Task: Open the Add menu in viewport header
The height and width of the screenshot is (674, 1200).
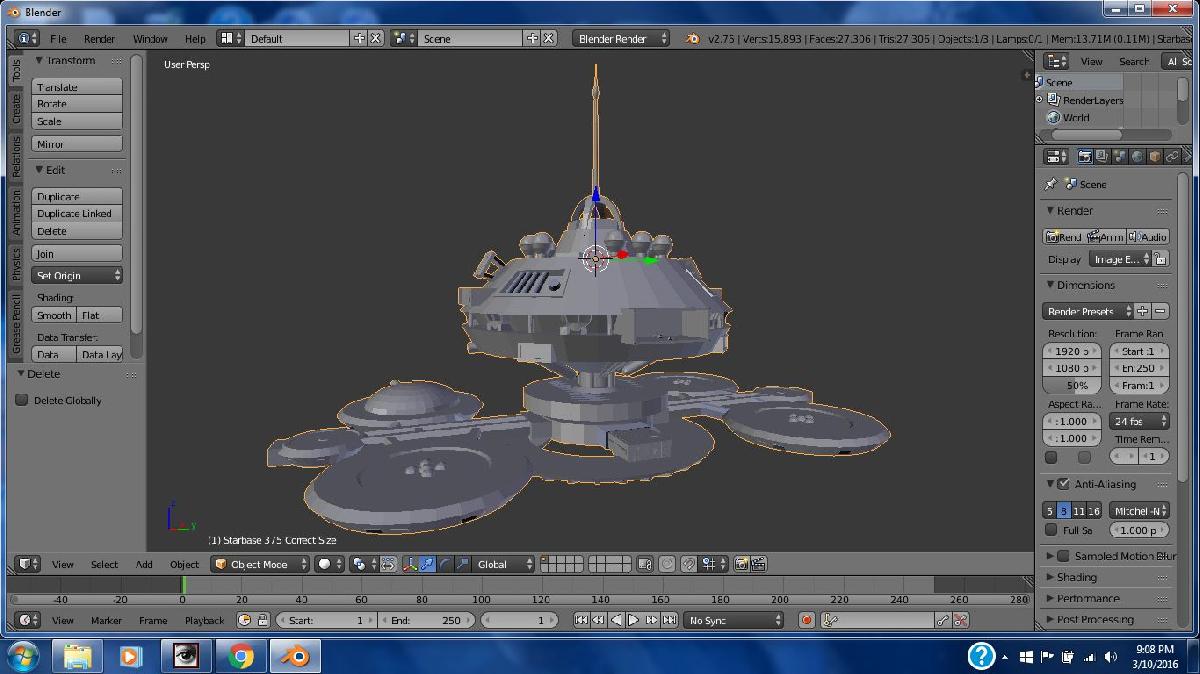Action: click(x=144, y=564)
